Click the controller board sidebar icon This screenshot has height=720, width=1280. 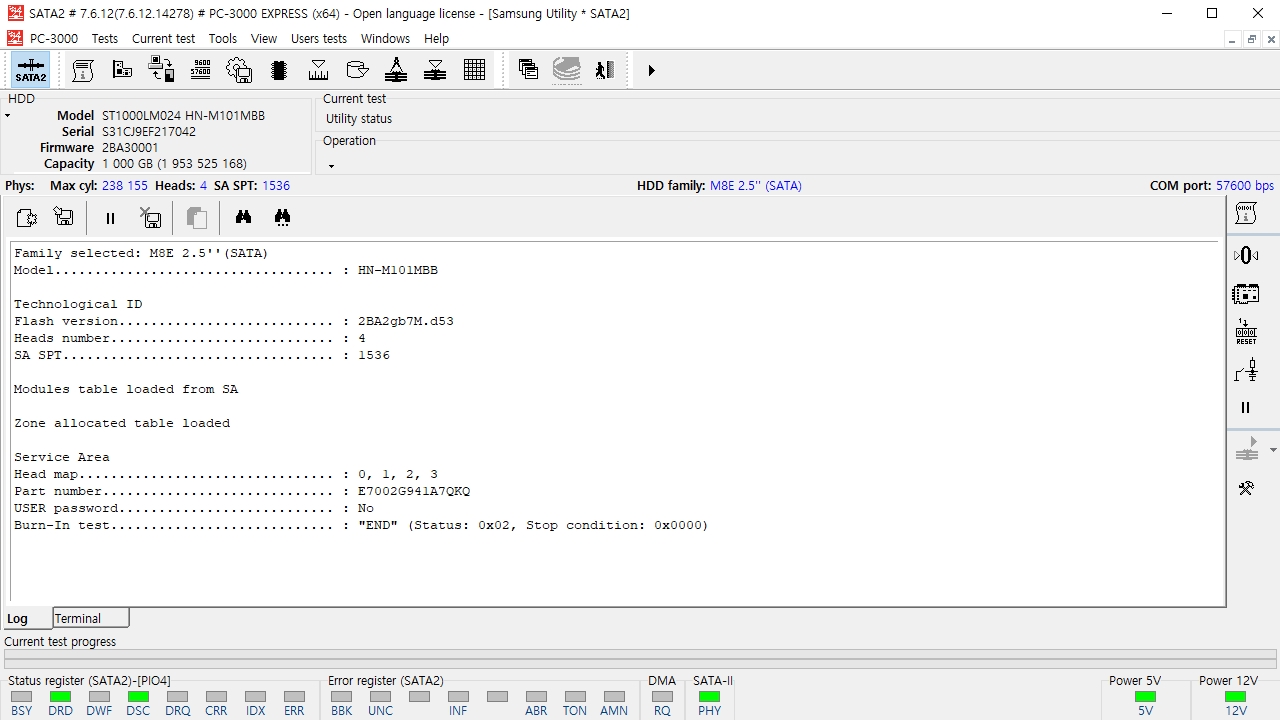[x=1245, y=294]
